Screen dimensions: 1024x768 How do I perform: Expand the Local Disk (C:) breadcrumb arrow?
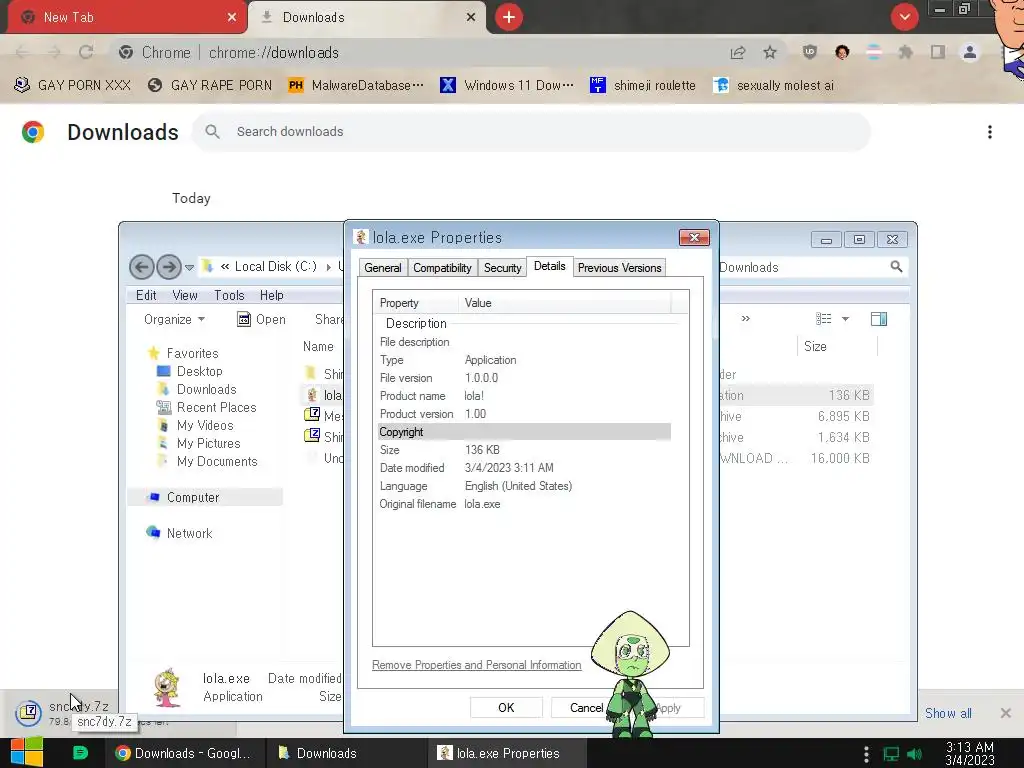pyautogui.click(x=328, y=266)
